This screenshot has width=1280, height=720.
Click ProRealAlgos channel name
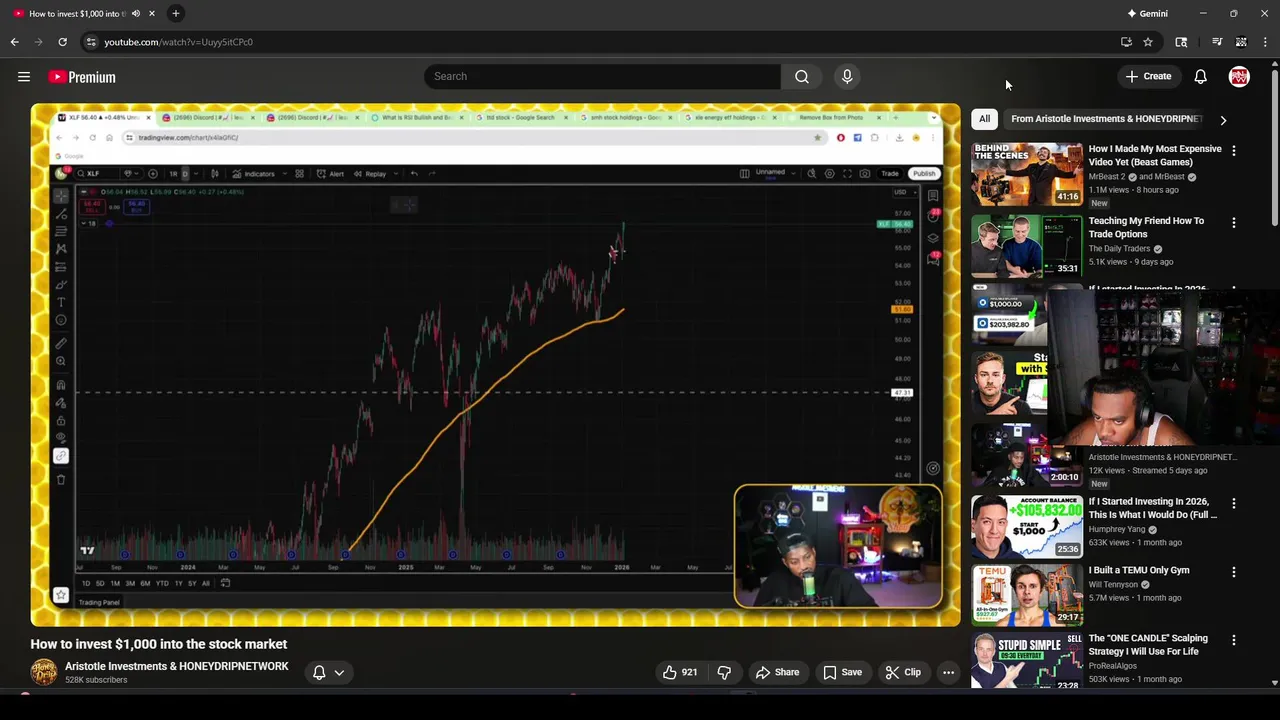pyautogui.click(x=1114, y=665)
